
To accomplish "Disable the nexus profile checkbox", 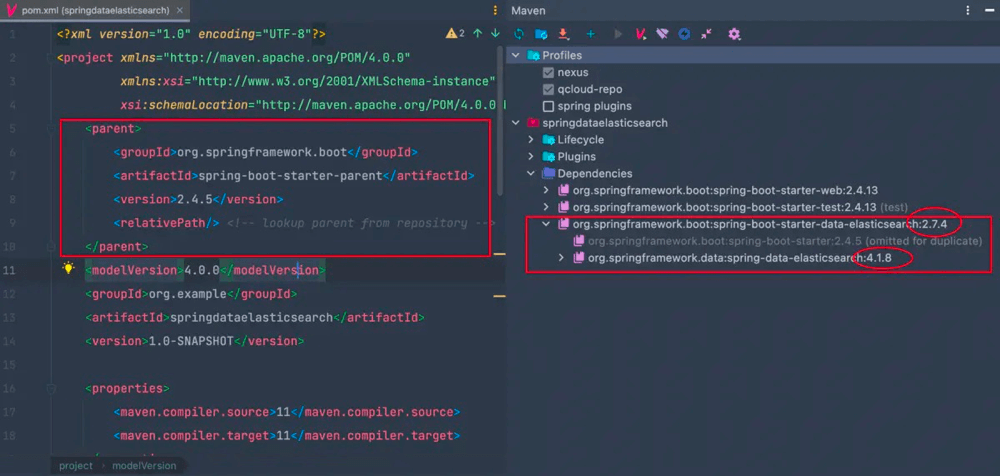I will click(x=548, y=73).
